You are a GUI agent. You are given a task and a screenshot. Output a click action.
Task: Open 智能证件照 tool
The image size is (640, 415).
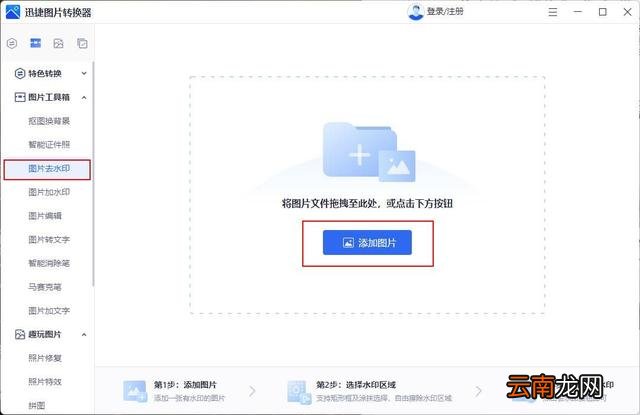(x=49, y=144)
